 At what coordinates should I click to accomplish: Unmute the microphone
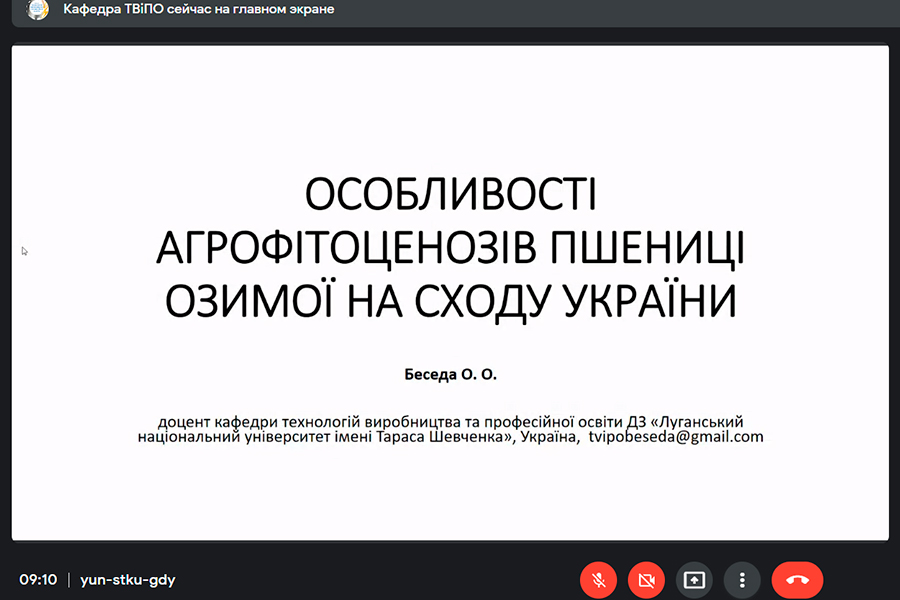[x=599, y=579]
